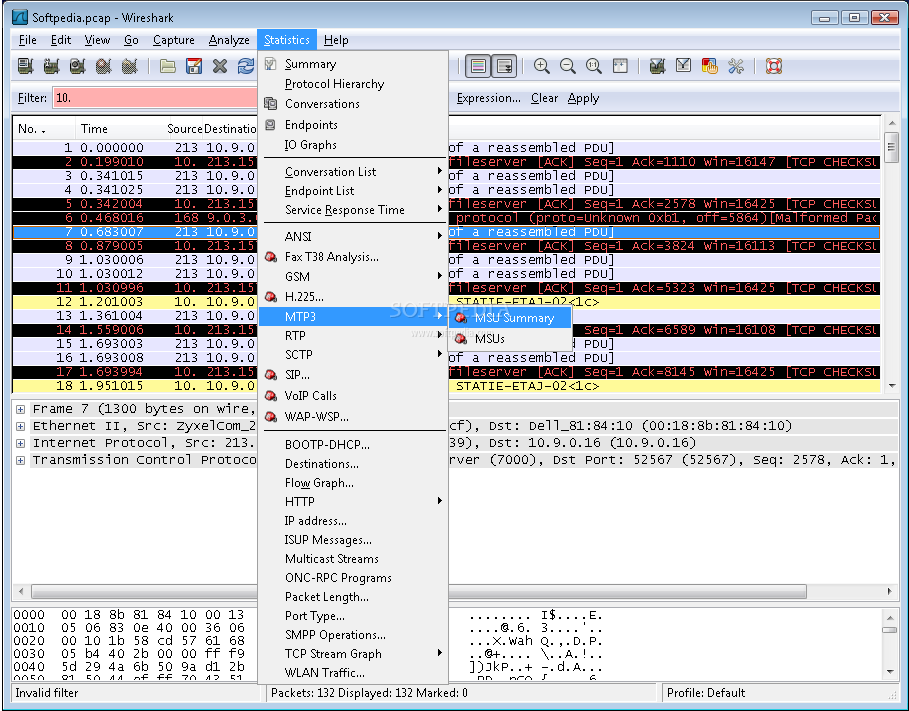Open display filters toolbar icon

tap(683, 66)
